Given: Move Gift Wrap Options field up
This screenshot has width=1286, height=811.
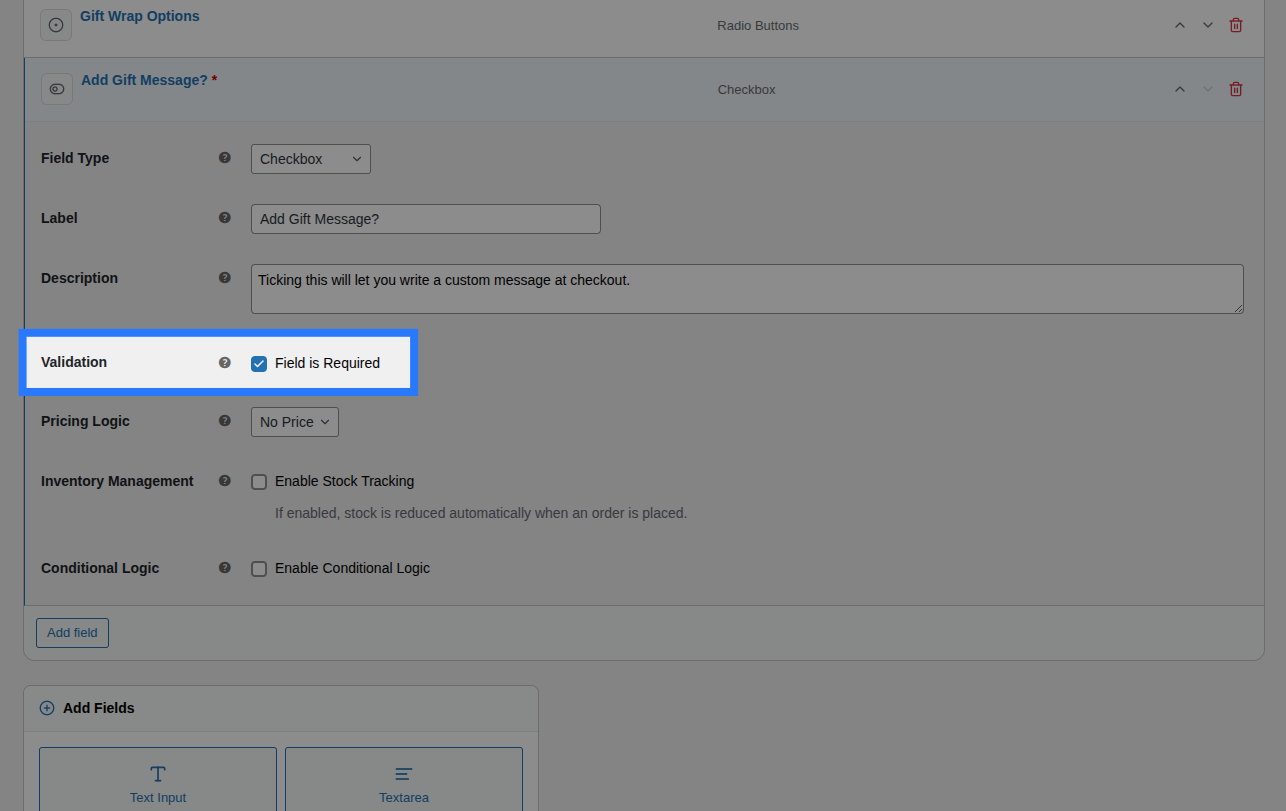Looking at the screenshot, I should pos(1180,25).
